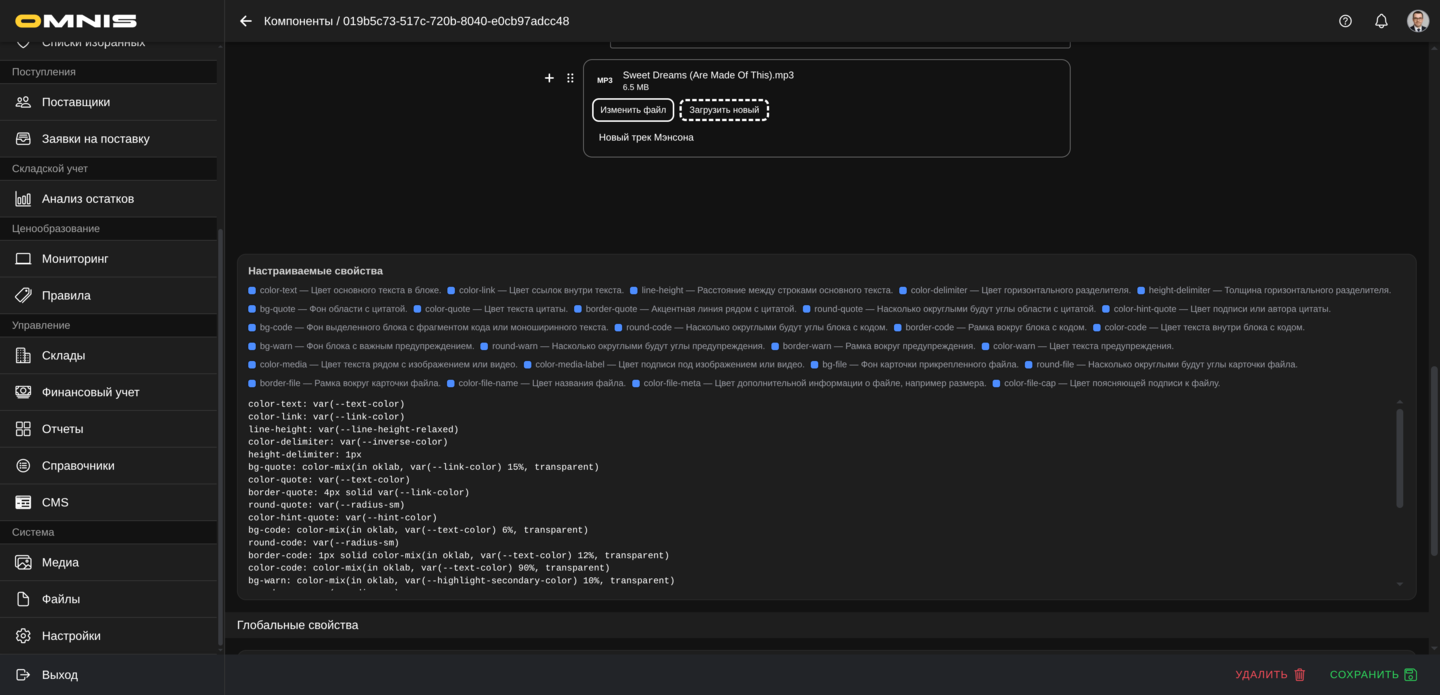Grab the drag handle beside file block

pos(570,78)
